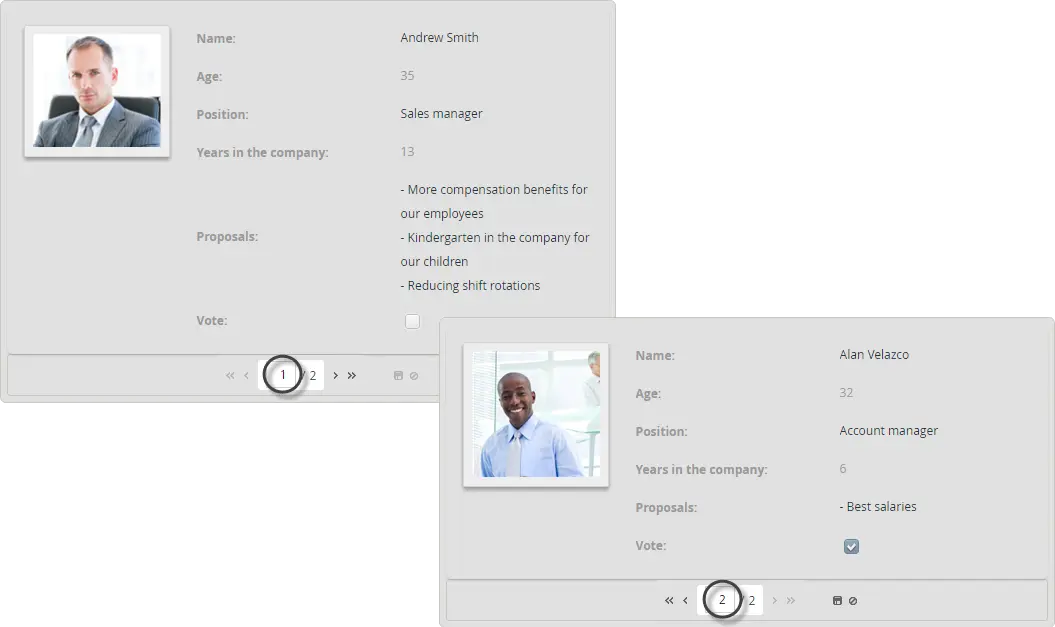Go to previous record in Andrew Smith pager
This screenshot has width=1055, height=627.
click(246, 375)
